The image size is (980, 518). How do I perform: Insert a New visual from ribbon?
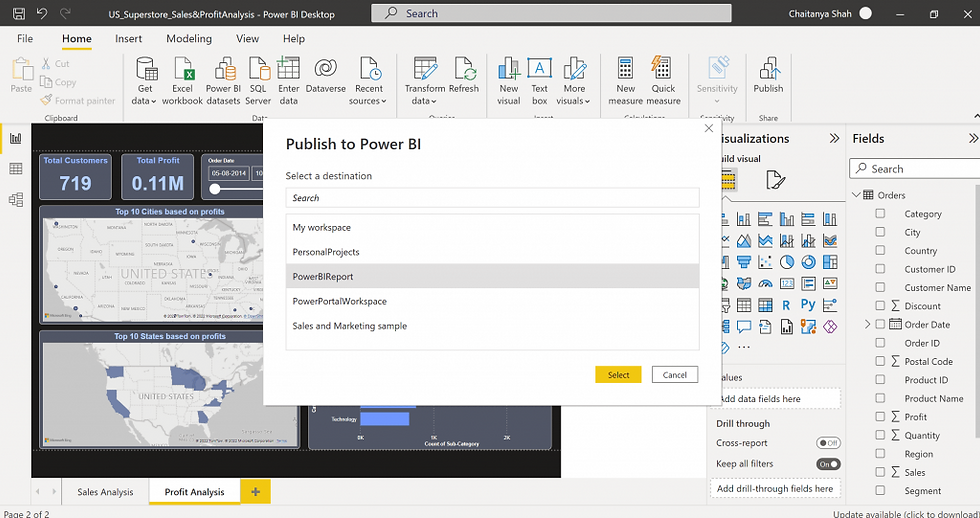[x=509, y=81]
